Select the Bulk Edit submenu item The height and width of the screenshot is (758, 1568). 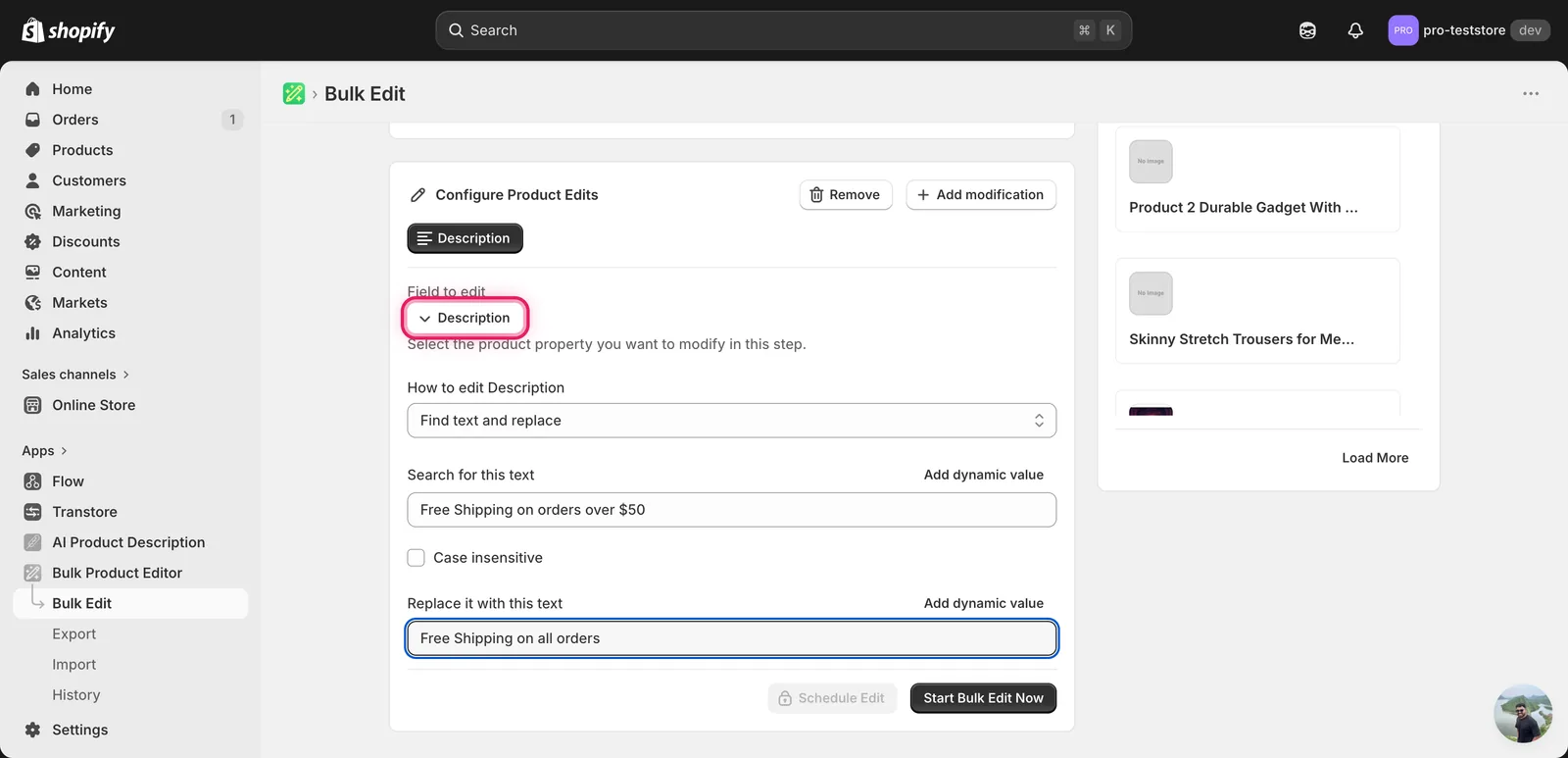click(x=130, y=603)
